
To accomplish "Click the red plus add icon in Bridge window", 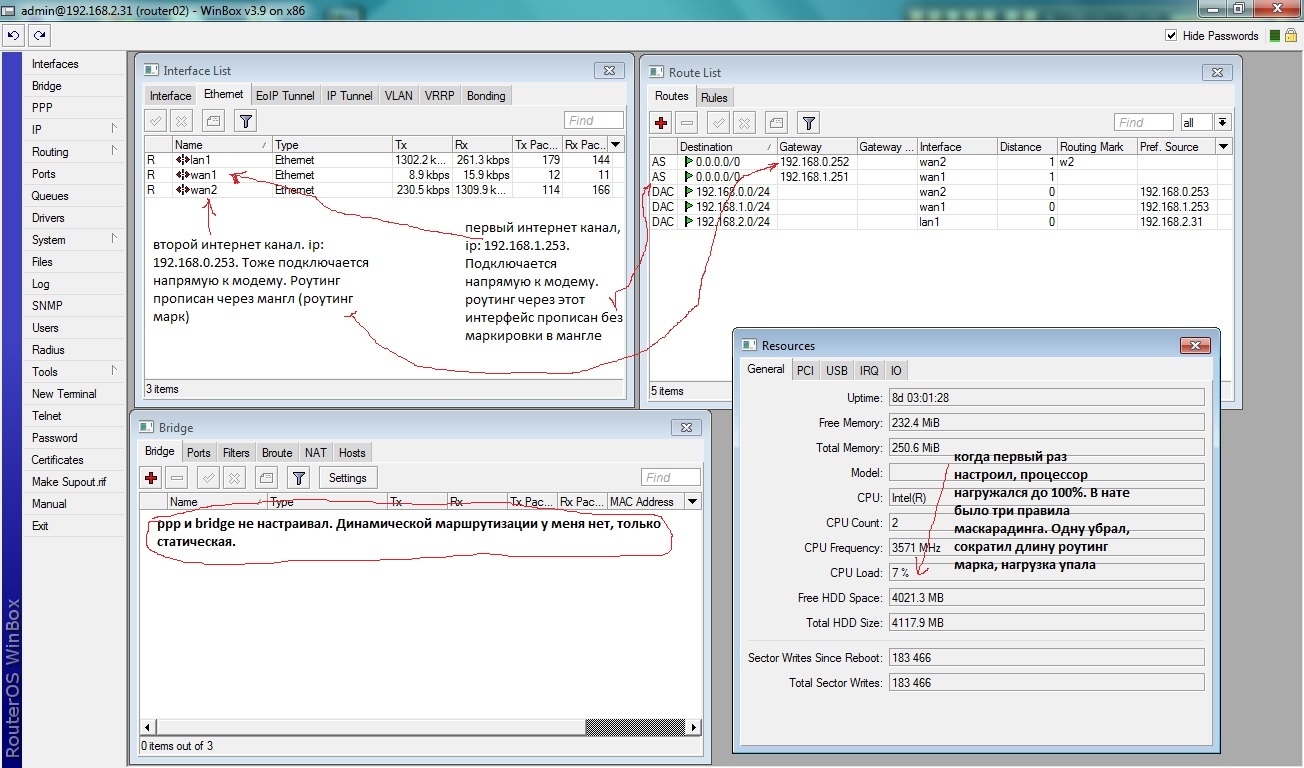I will pyautogui.click(x=151, y=478).
